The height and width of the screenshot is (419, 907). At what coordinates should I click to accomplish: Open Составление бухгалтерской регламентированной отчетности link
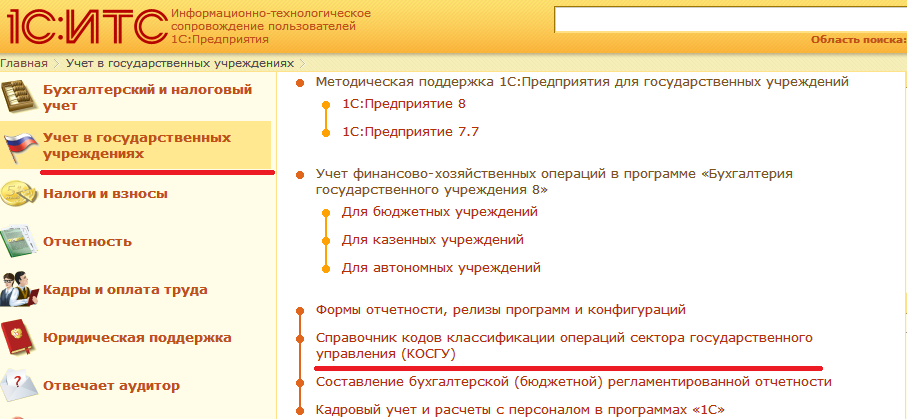[574, 382]
